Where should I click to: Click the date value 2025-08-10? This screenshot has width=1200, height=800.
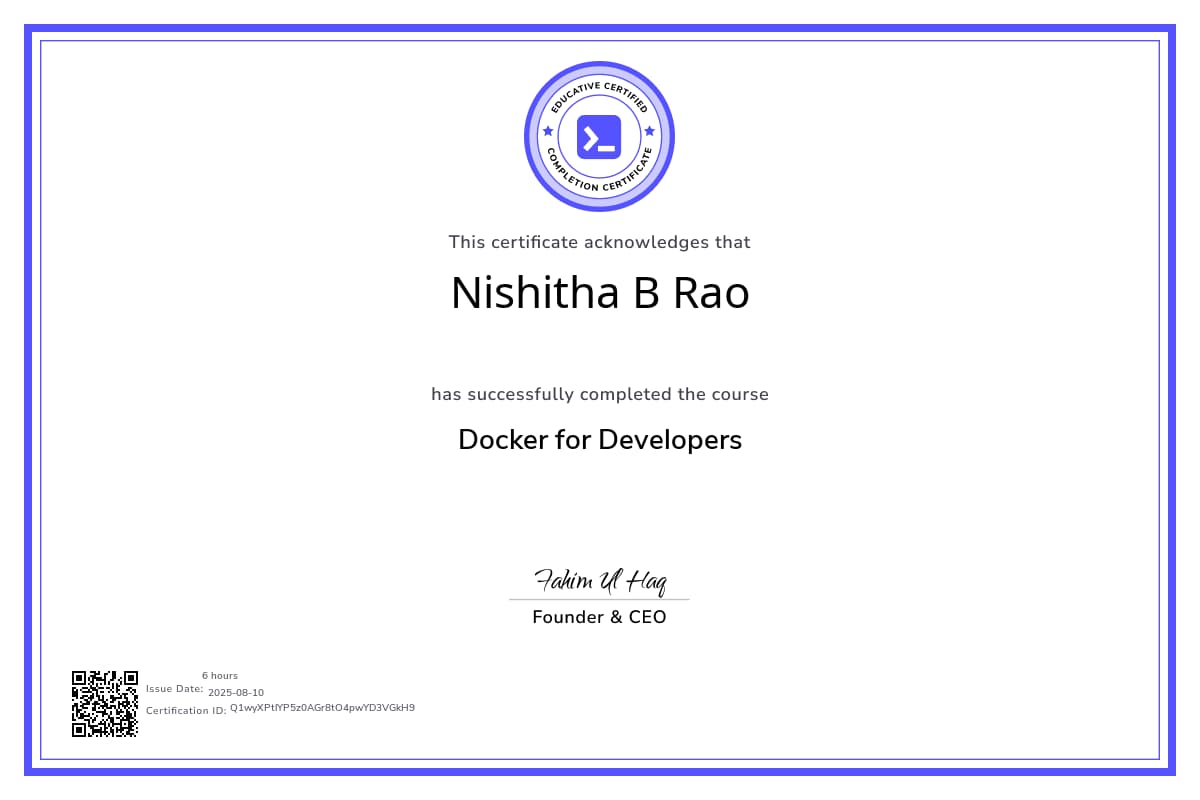[x=236, y=693]
